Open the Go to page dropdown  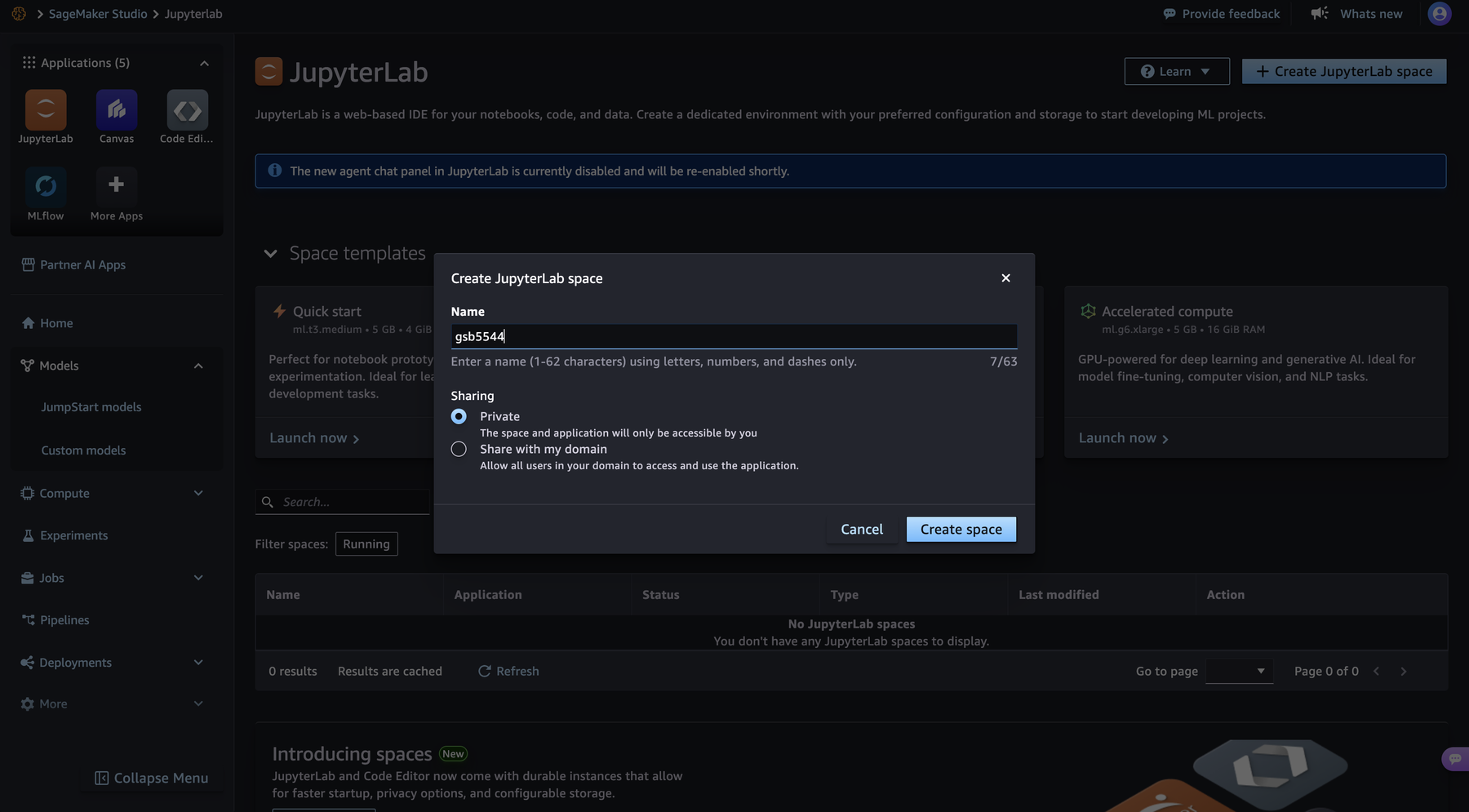[x=1239, y=671]
